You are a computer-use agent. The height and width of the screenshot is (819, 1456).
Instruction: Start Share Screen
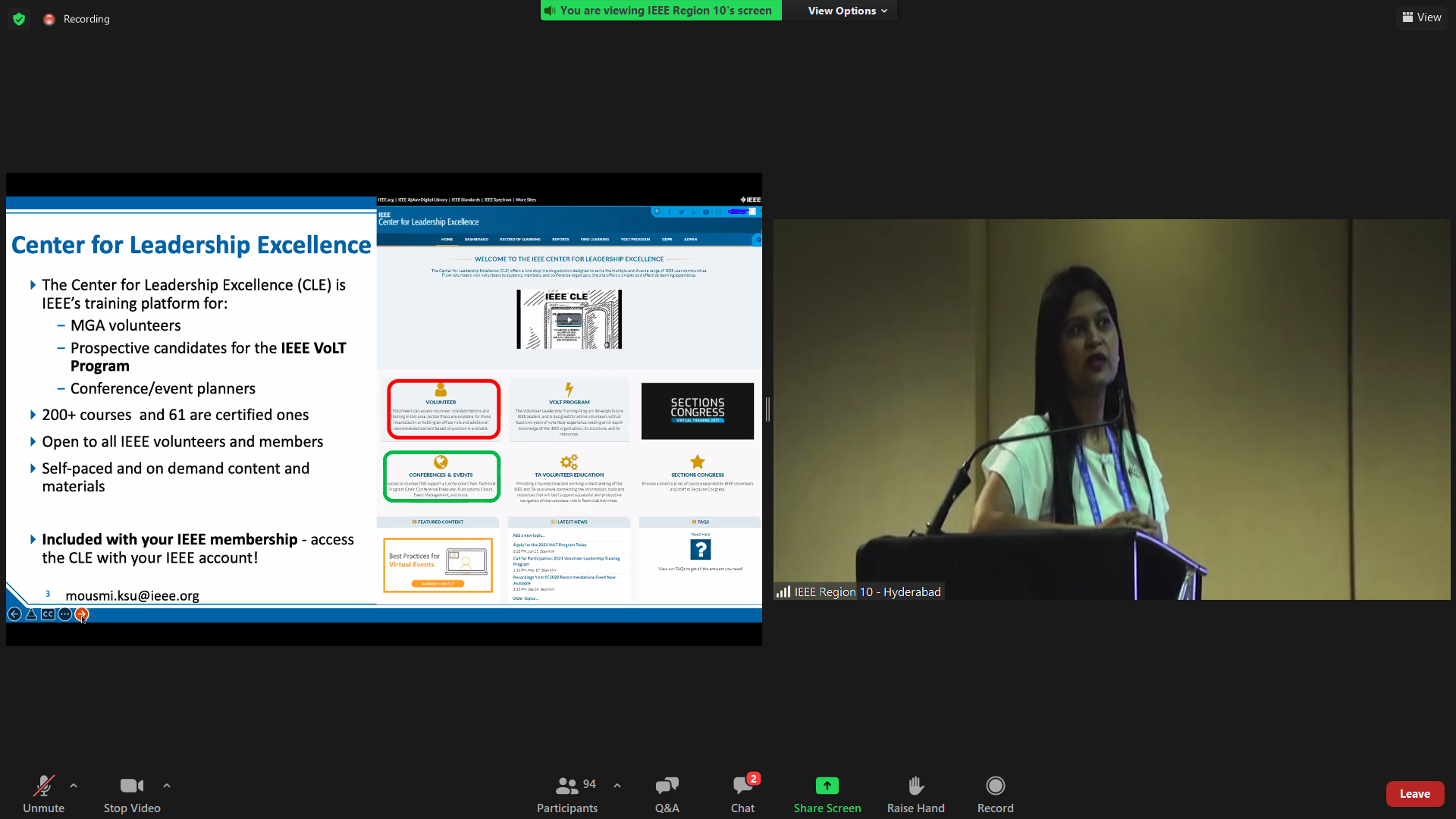pyautogui.click(x=827, y=794)
